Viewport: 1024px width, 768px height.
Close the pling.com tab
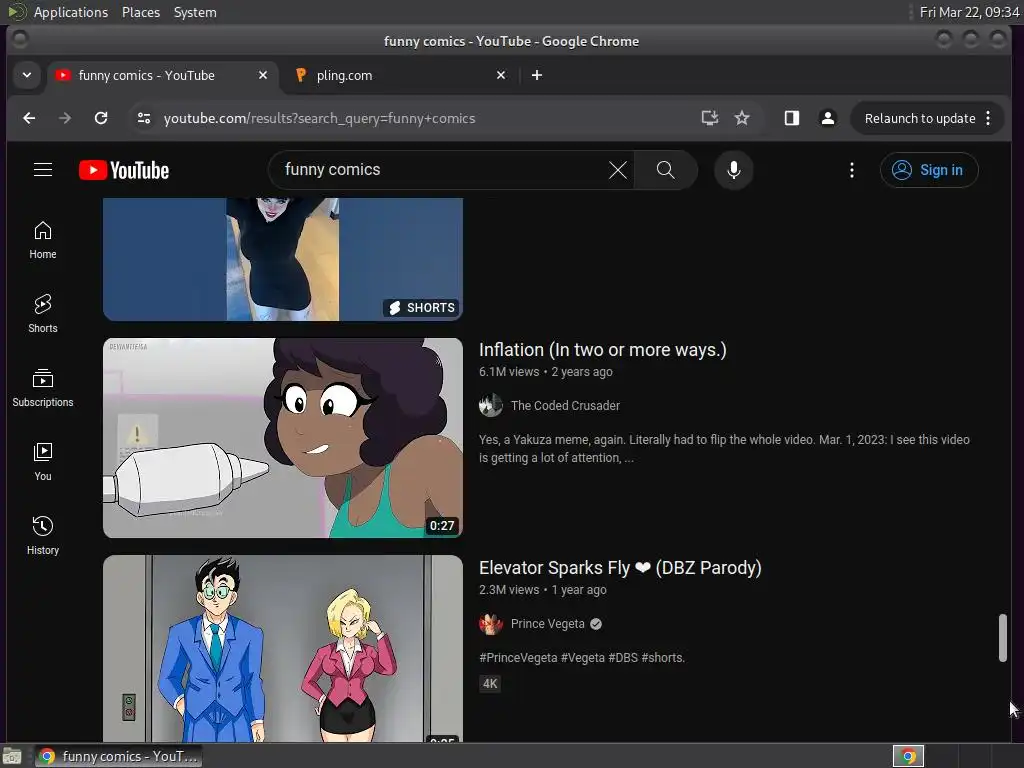[x=501, y=75]
